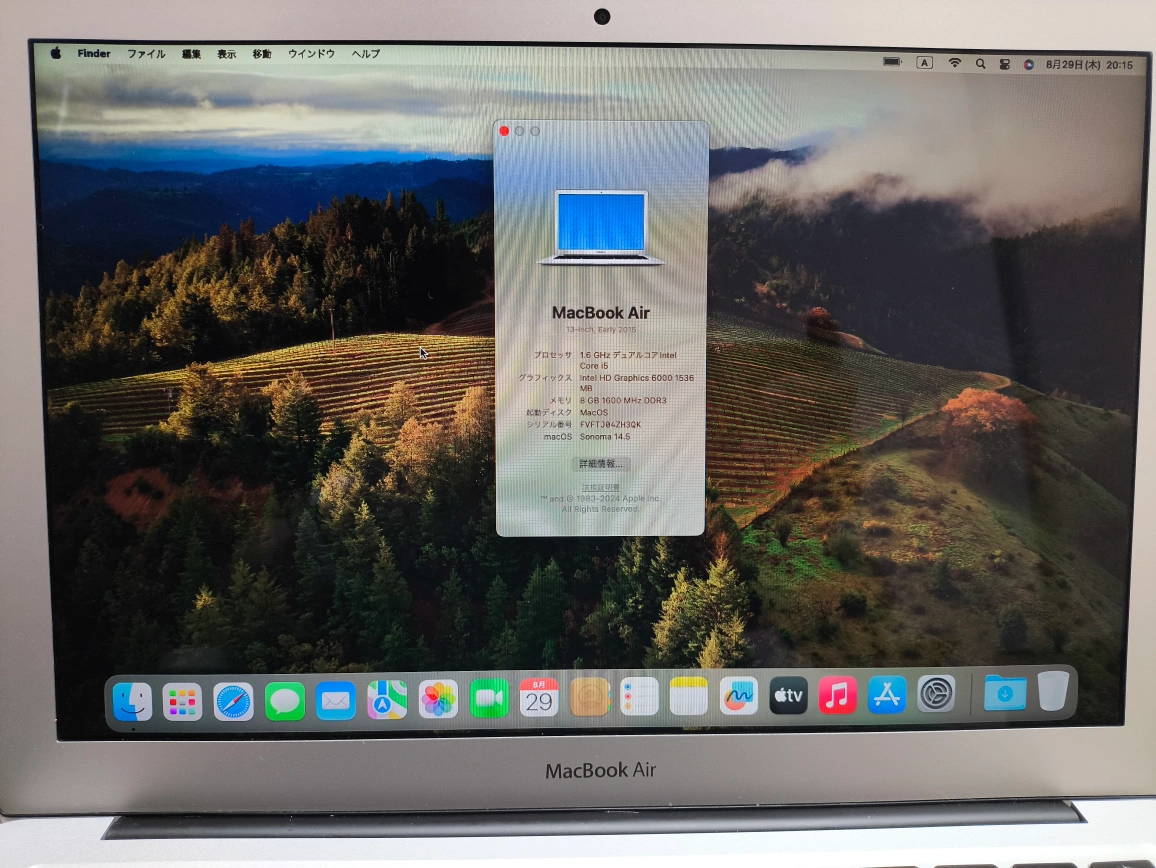Open the Calendar icon showing 29
The height and width of the screenshot is (868, 1156).
pyautogui.click(x=539, y=697)
